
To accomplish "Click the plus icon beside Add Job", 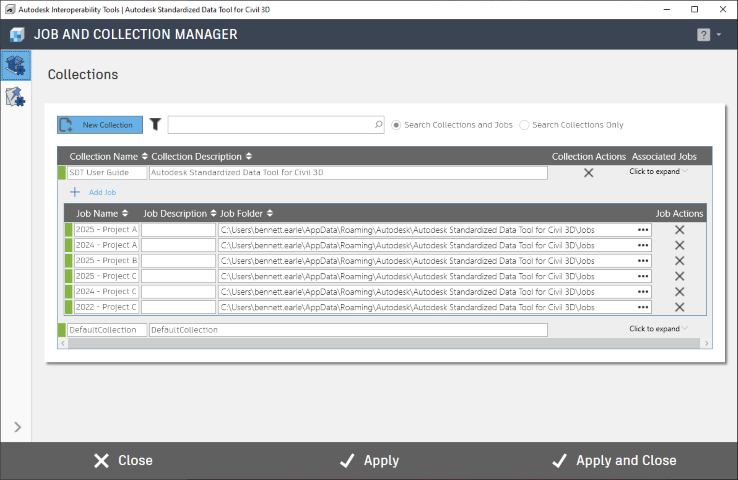I will click(75, 192).
